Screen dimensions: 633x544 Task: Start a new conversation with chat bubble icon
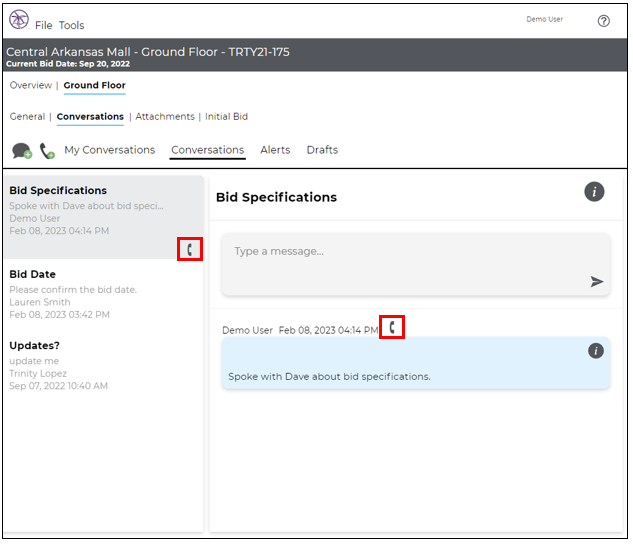pos(22,151)
